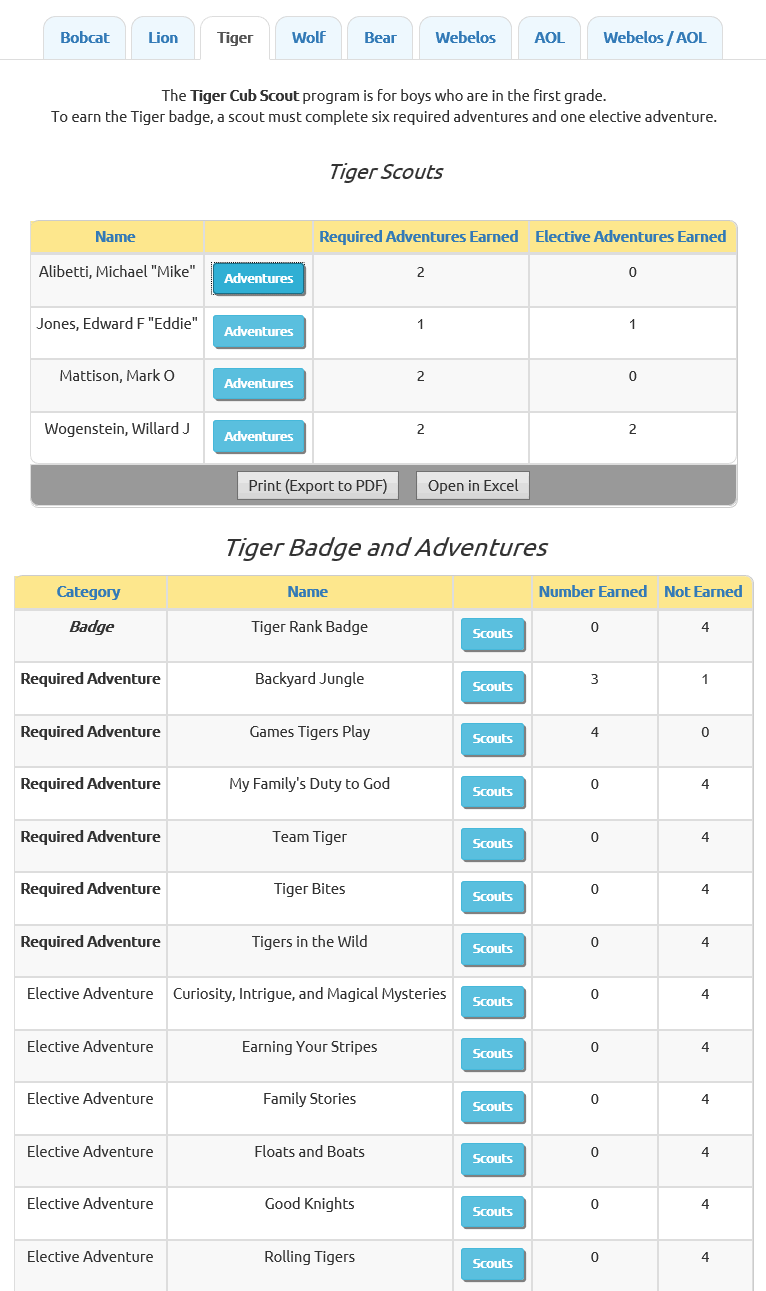Open Scouts for Tigers in the Wild
Viewport: 766px width, 1291px height.
click(492, 949)
